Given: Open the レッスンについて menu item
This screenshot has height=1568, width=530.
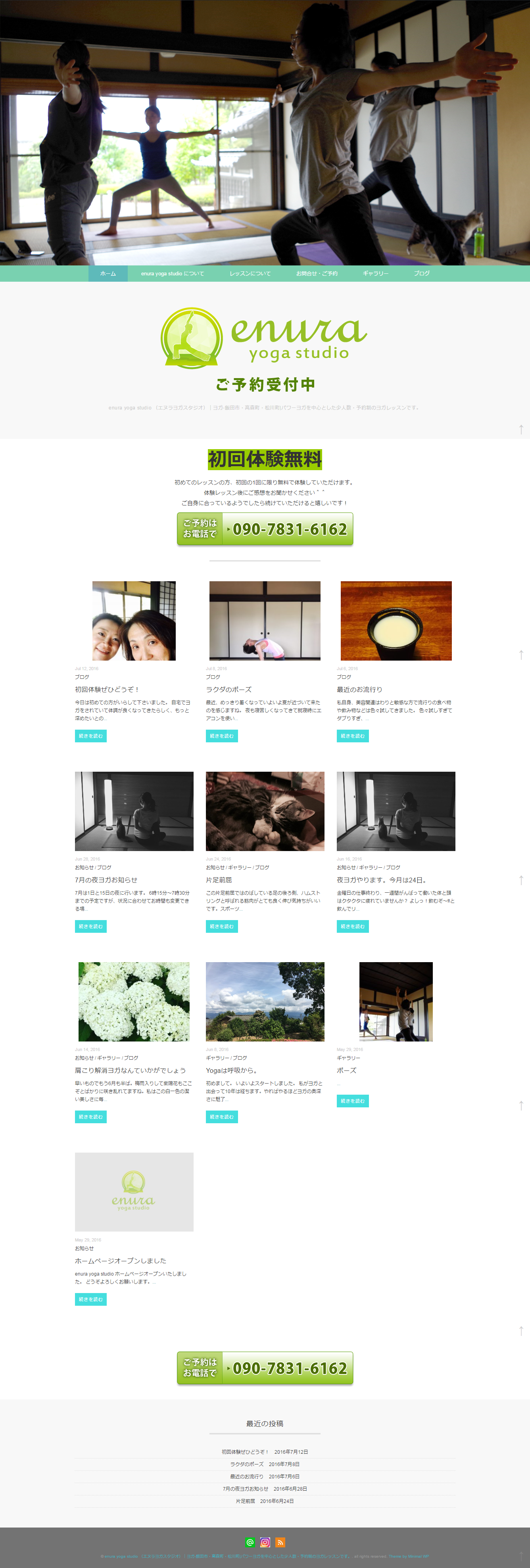Looking at the screenshot, I should pos(250,273).
